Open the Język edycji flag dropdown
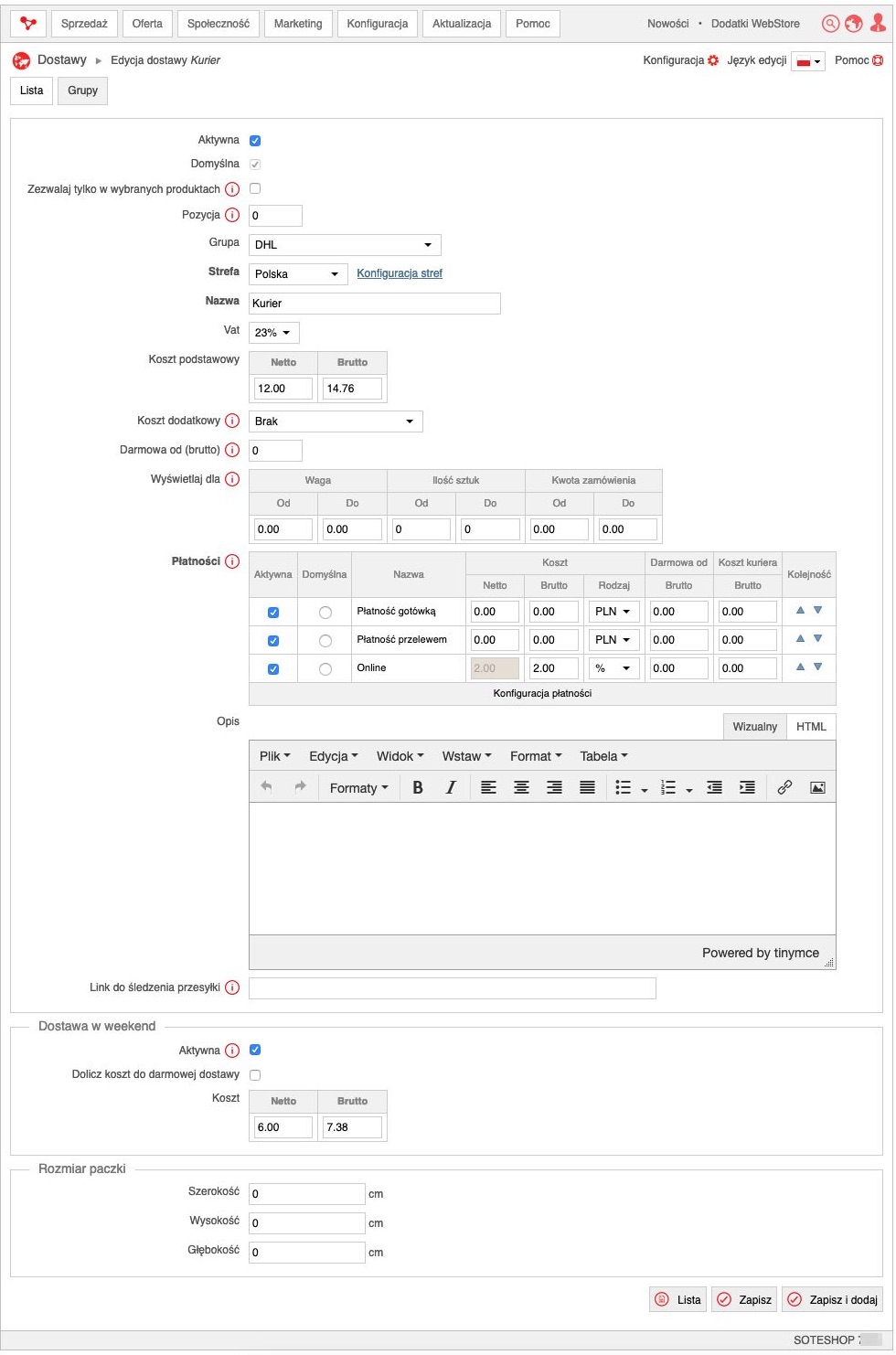 tap(808, 61)
